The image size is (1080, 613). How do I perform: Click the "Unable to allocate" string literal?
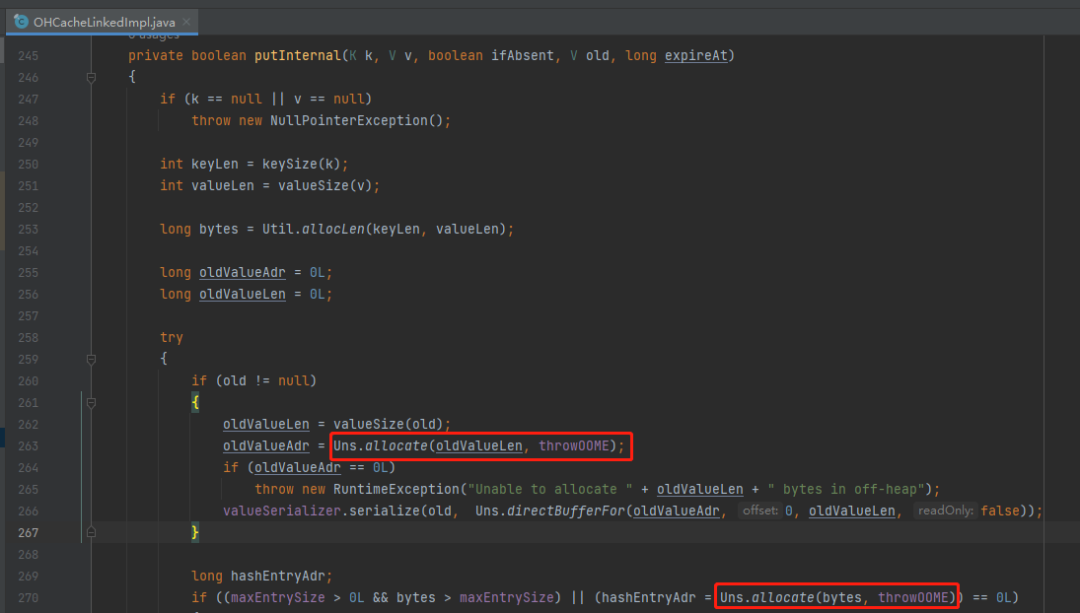[550, 489]
